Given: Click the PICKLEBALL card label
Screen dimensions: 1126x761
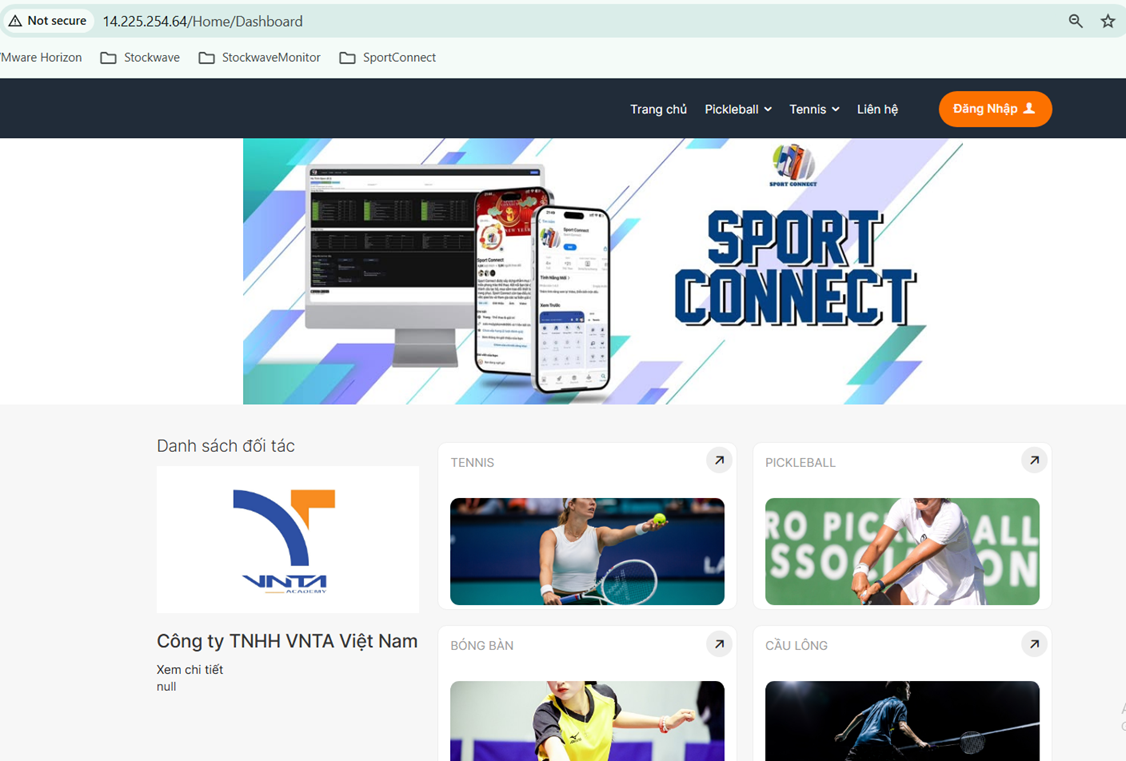Looking at the screenshot, I should [800, 463].
